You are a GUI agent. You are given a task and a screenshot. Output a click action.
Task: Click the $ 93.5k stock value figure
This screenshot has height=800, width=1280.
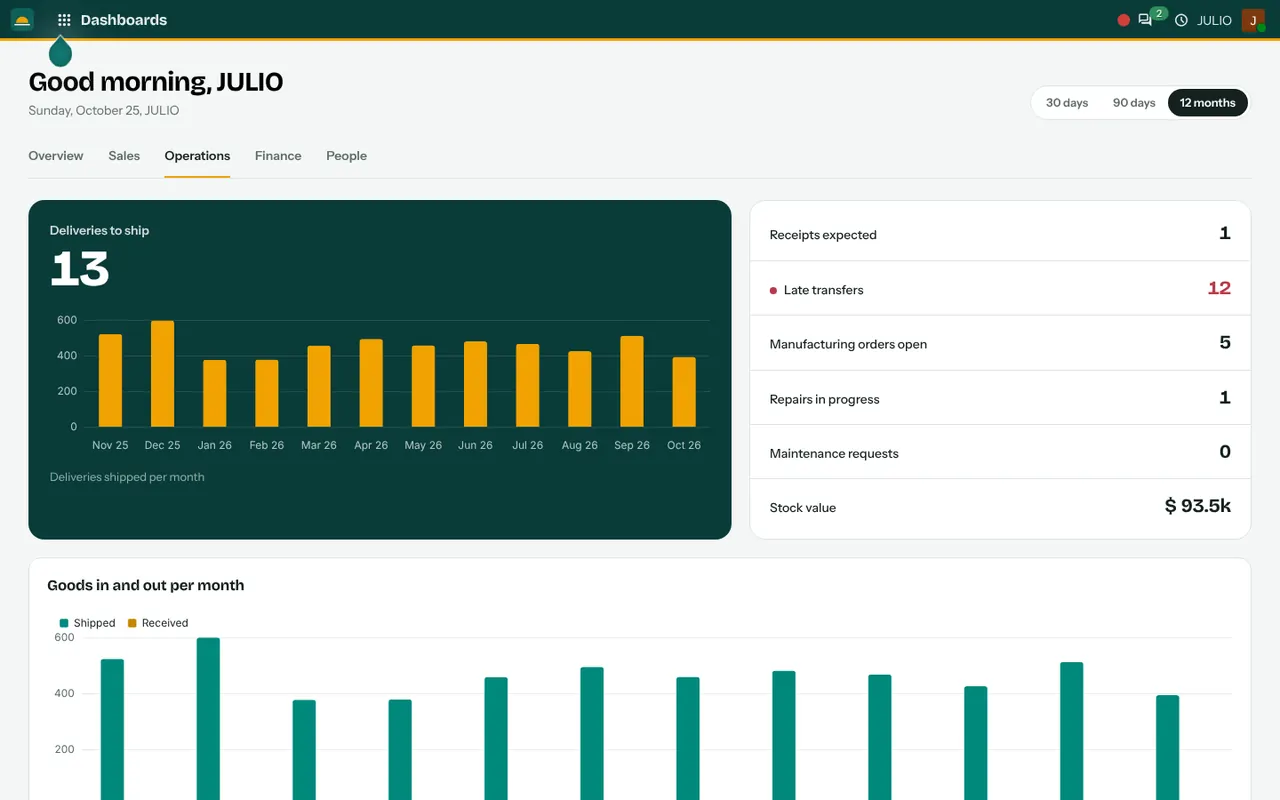click(x=1198, y=506)
